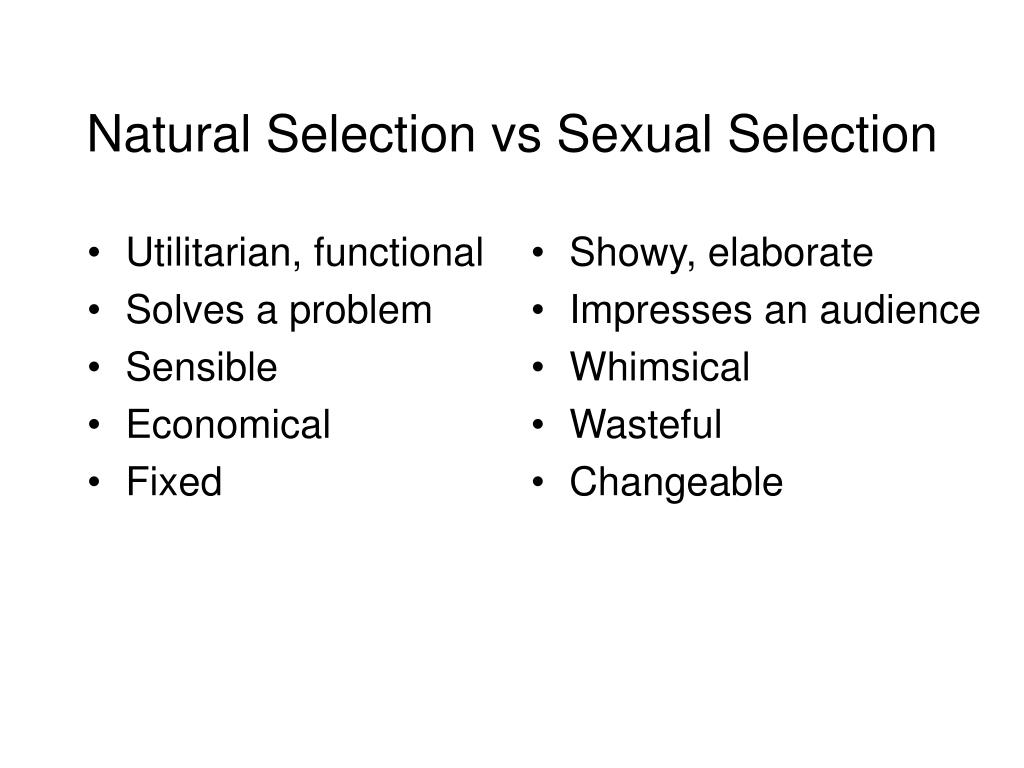
Task: Select the 'Wasteful' bullet item
Action: point(646,424)
